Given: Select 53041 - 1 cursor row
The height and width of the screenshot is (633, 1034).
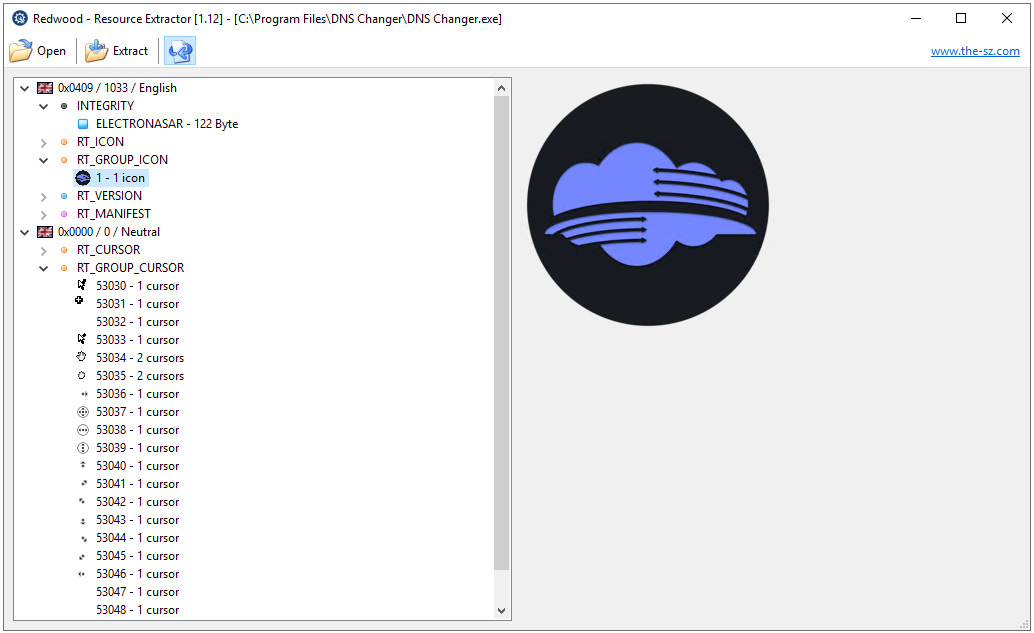Looking at the screenshot, I should coord(138,484).
